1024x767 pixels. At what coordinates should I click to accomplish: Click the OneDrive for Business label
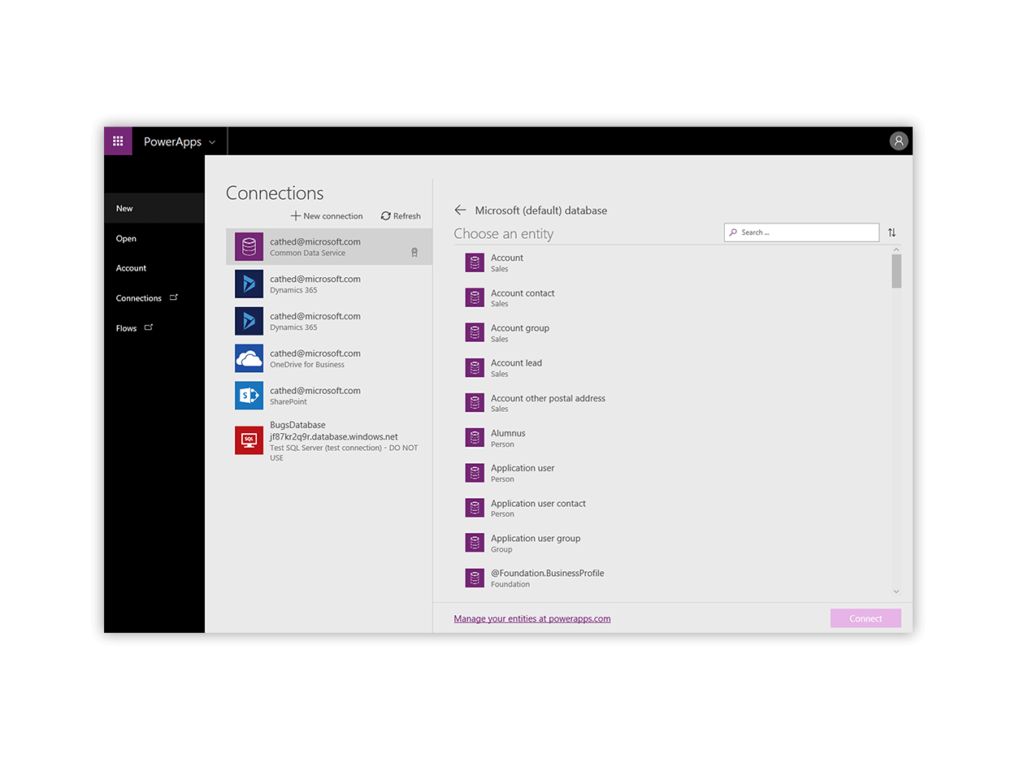point(307,365)
